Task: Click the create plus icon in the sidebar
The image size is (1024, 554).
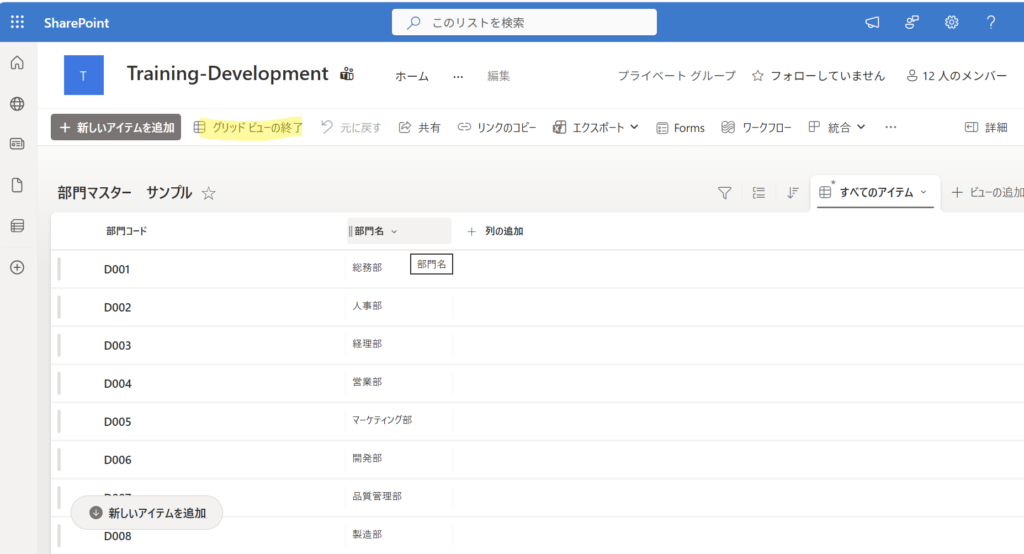Action: click(18, 267)
